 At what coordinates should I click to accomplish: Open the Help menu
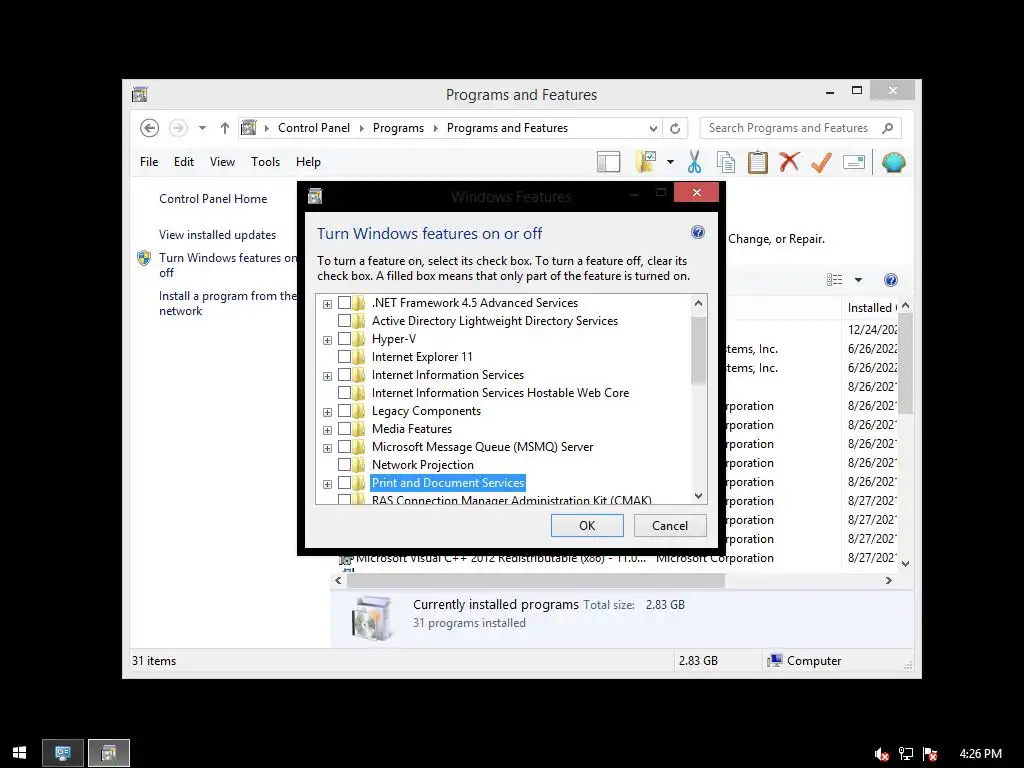308,162
